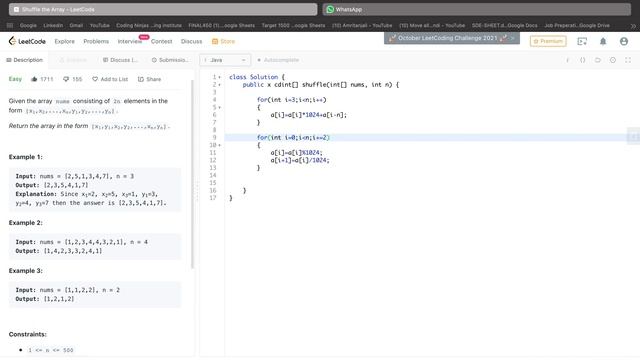Switch to the Discuss problem tab
640x360 pixels.
[x=120, y=60]
